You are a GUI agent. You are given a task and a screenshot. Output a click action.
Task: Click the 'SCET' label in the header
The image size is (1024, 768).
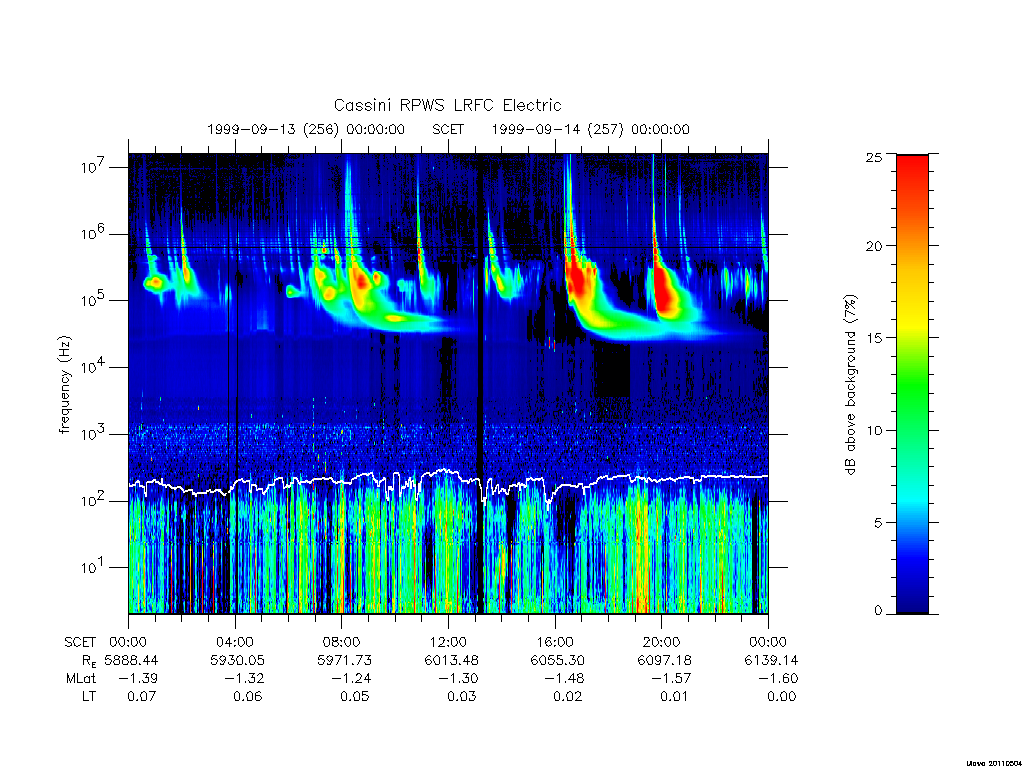(x=448, y=129)
